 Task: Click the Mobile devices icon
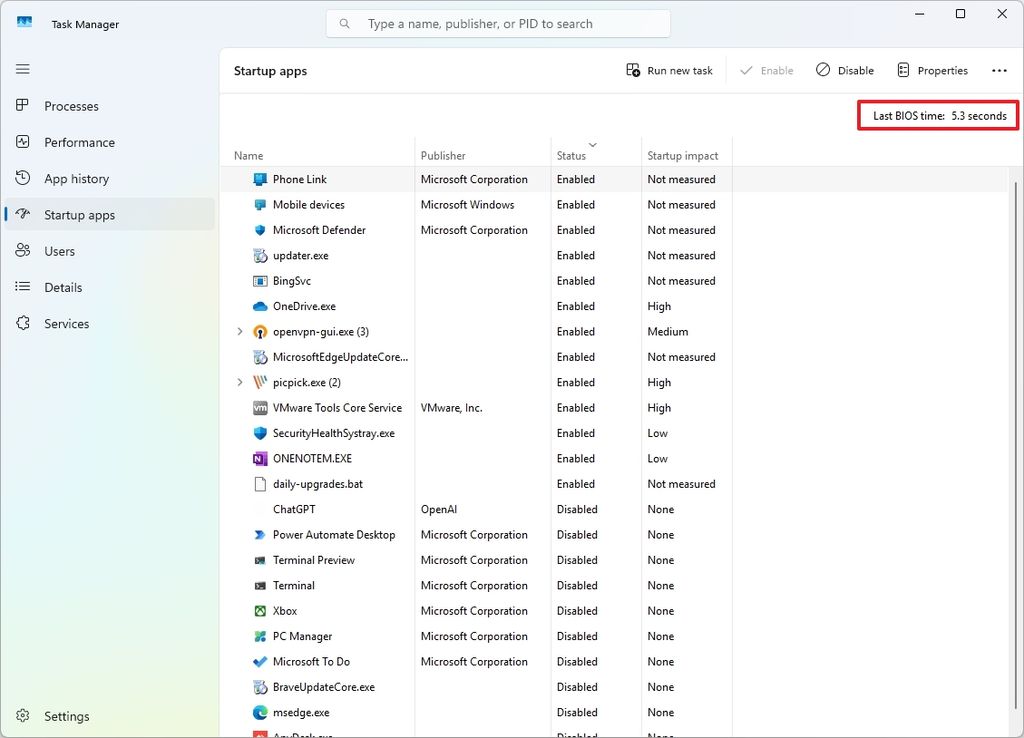click(x=260, y=204)
